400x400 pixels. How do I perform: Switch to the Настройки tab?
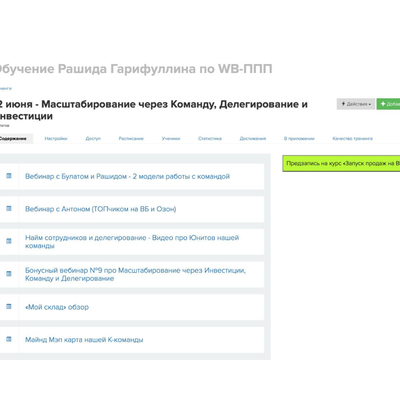[56, 138]
